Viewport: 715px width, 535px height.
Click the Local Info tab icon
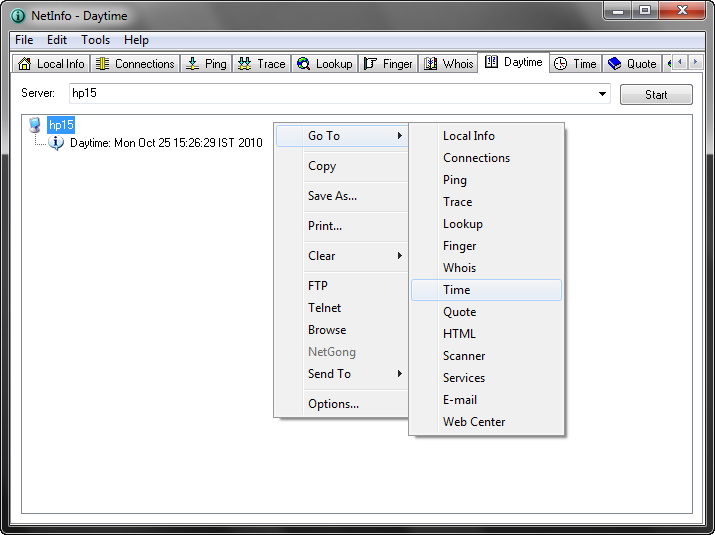click(x=26, y=64)
